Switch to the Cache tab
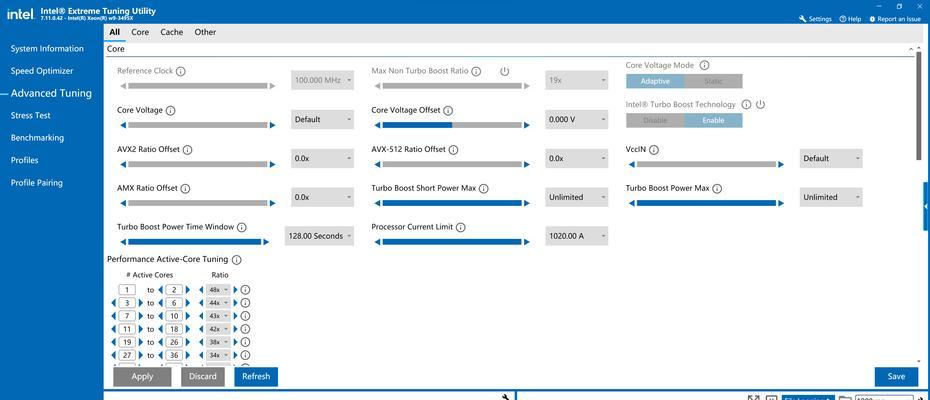The height and width of the screenshot is (400, 930). [171, 32]
